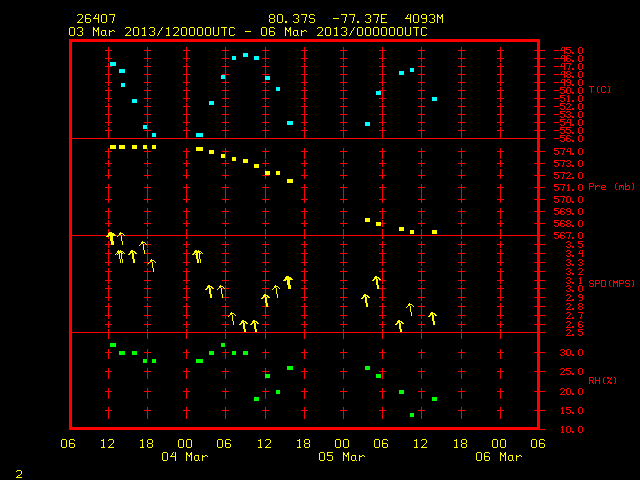This screenshot has width=640, height=480.
Task: Click the last wind arrow near 14 UTC 05 Mar
Action: point(433,318)
